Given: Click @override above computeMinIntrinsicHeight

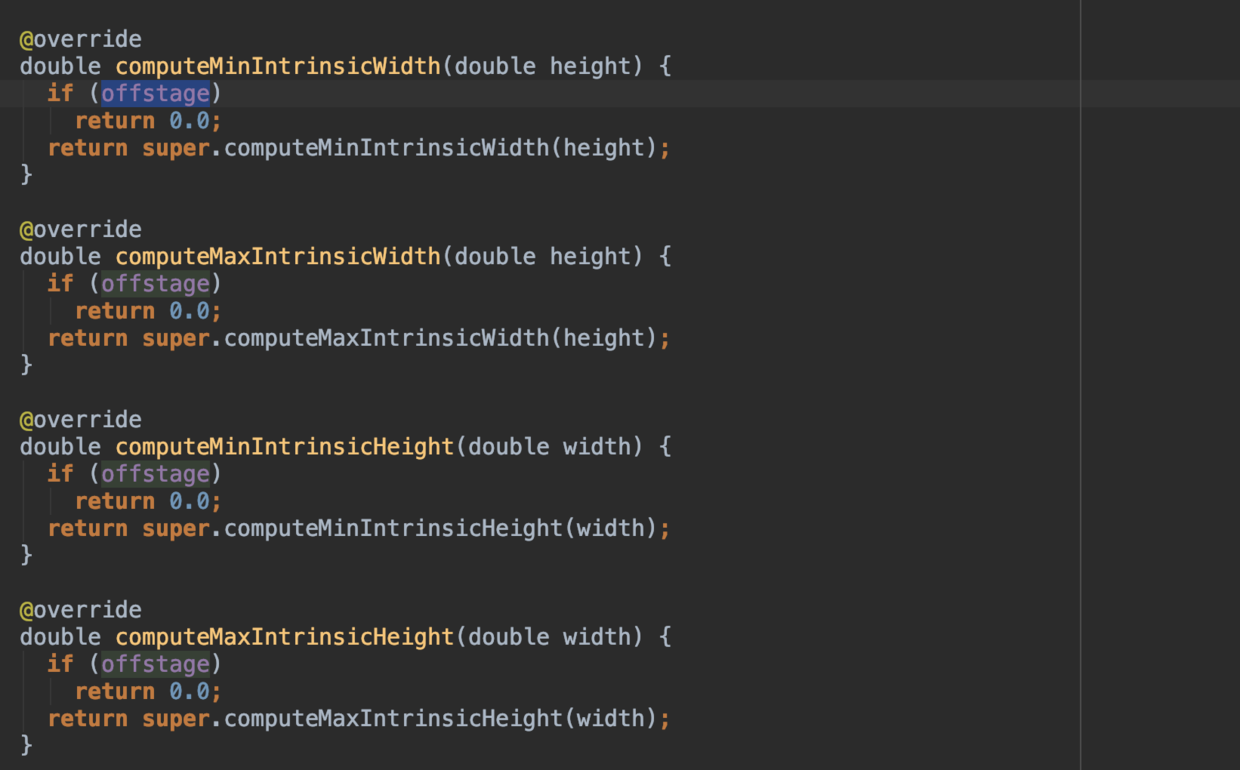Looking at the screenshot, I should (80, 419).
